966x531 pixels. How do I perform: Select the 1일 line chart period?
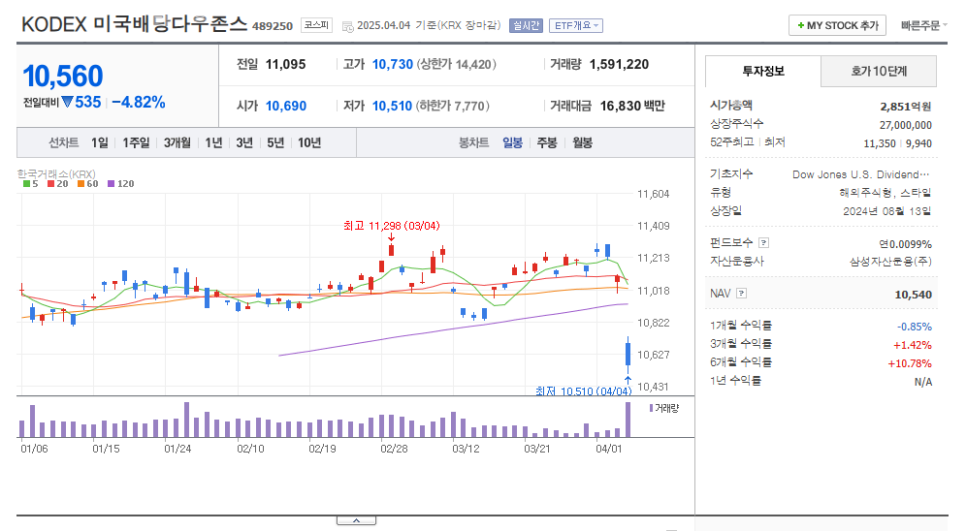click(x=99, y=143)
